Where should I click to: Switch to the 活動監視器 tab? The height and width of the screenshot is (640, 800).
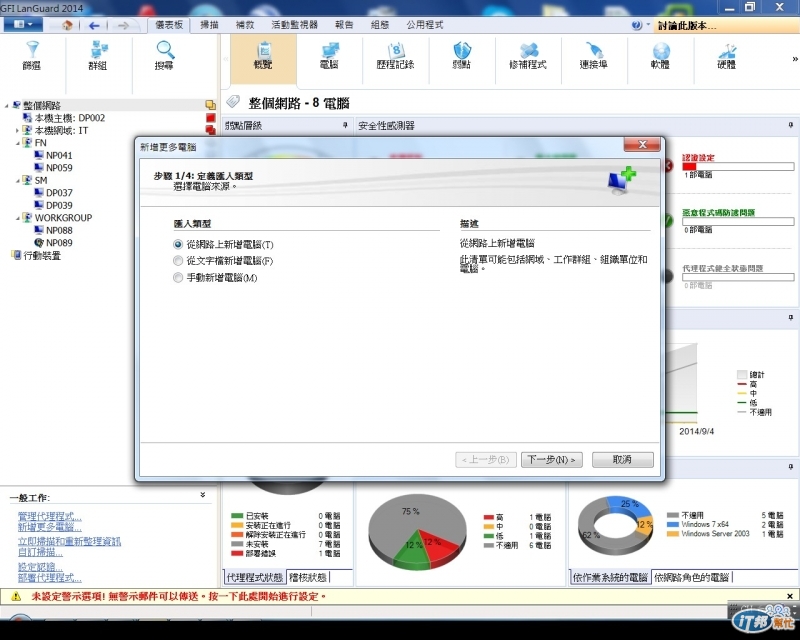(x=294, y=24)
